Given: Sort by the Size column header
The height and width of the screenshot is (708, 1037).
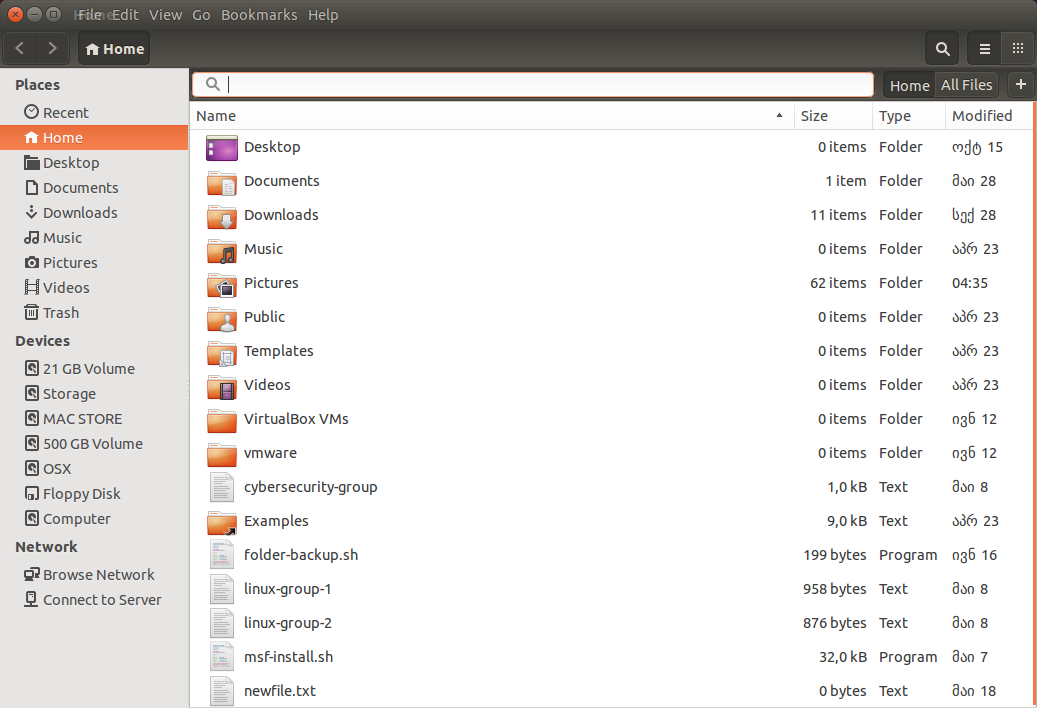Looking at the screenshot, I should coord(833,116).
